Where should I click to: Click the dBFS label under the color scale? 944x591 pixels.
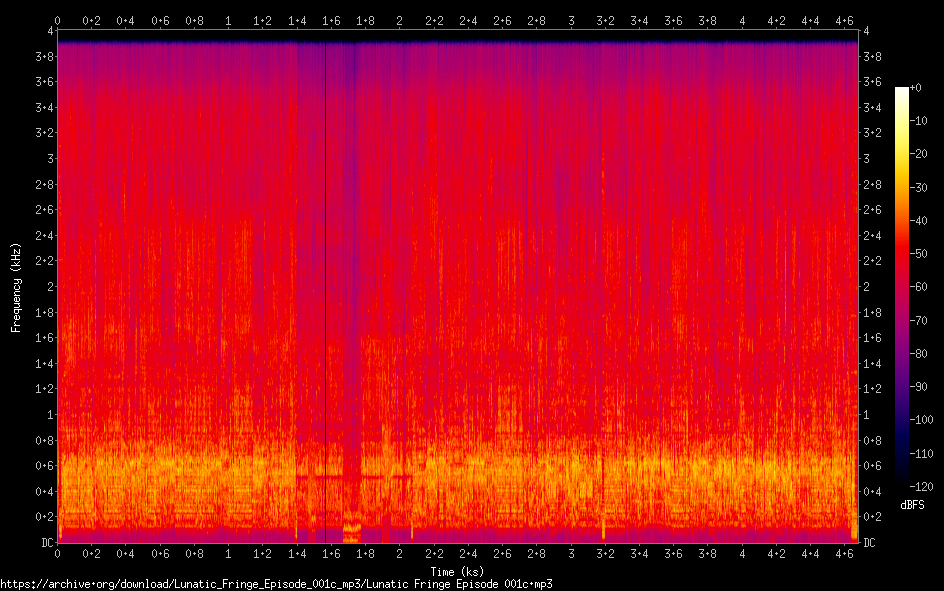[911, 505]
